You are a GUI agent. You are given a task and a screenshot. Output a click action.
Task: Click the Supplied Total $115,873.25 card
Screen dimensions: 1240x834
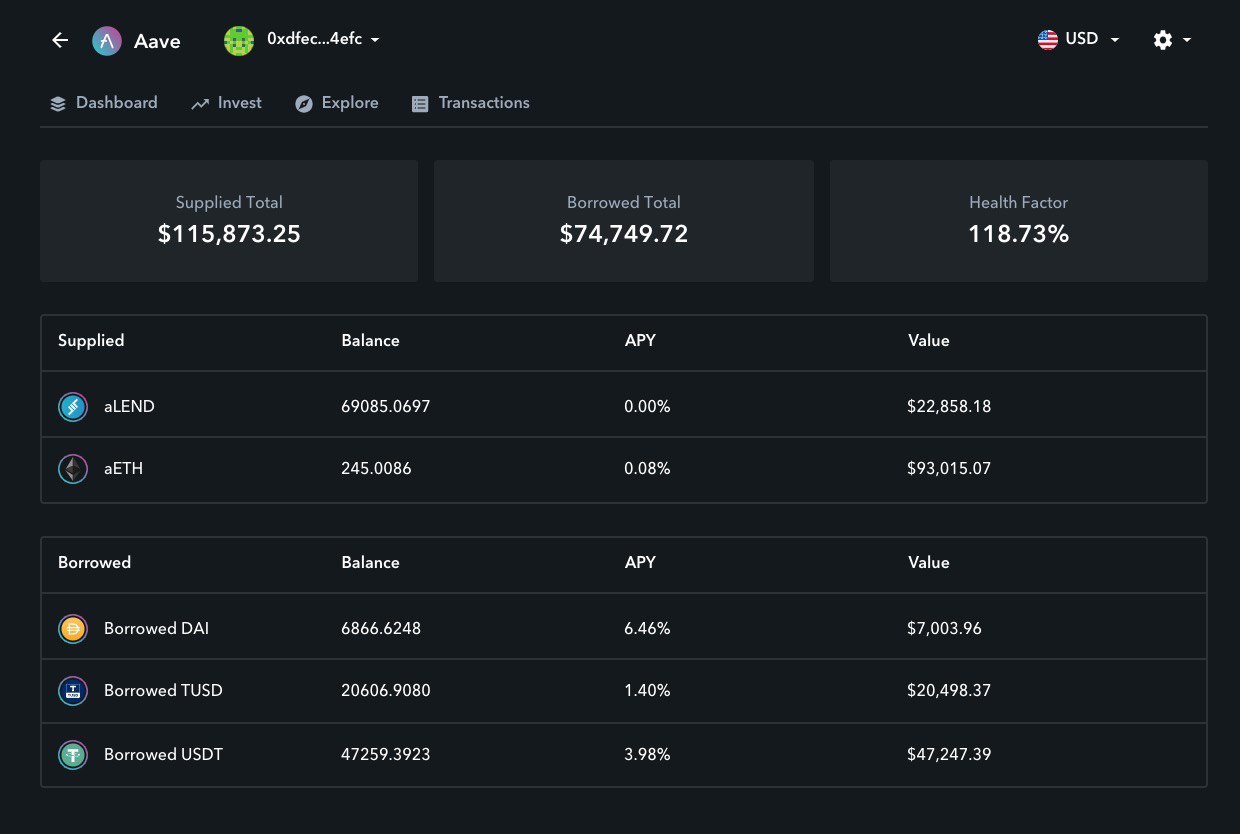coord(229,221)
